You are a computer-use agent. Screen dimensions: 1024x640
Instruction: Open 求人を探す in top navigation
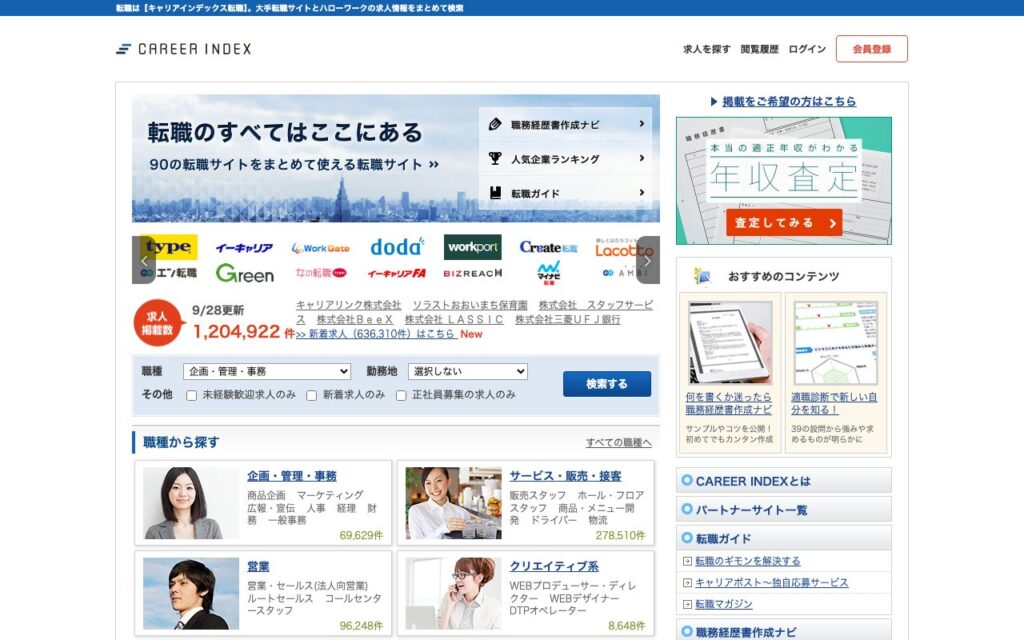tap(707, 49)
